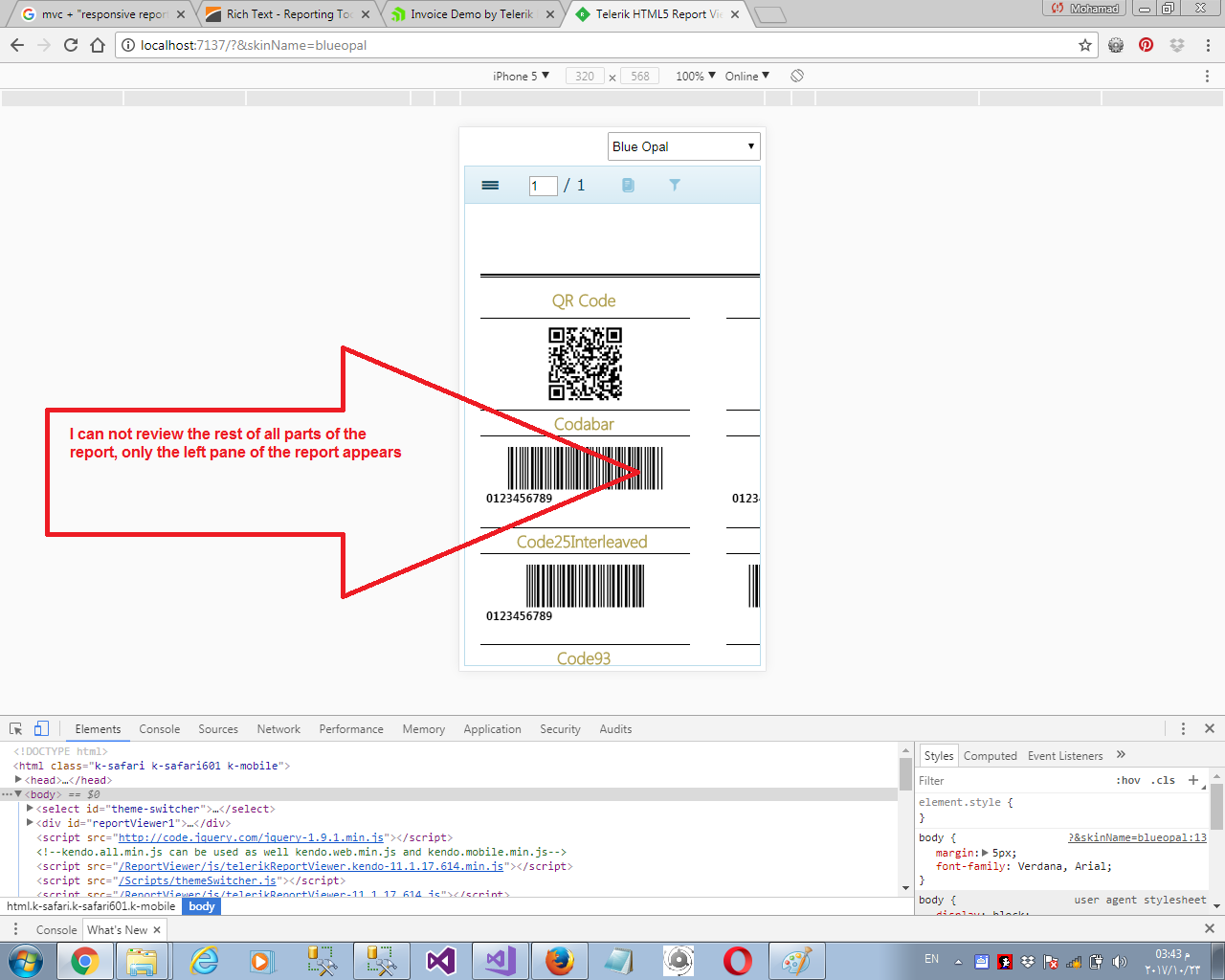Toggle the report parameters filter icon

click(x=675, y=186)
